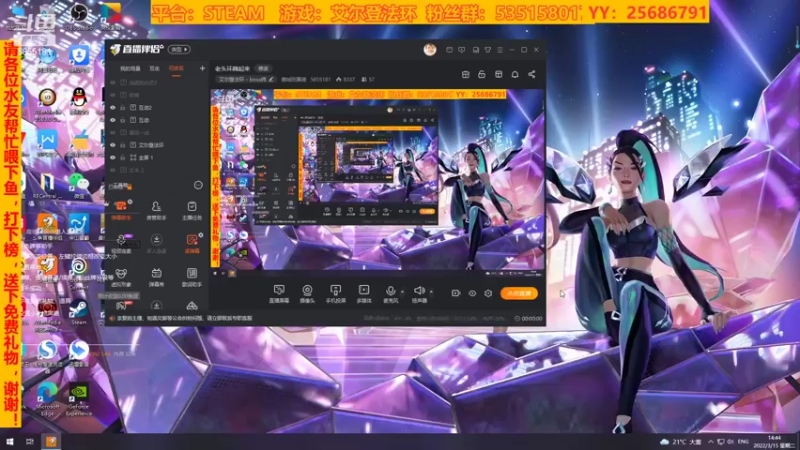This screenshot has width=800, height=450.
Task: Toggle lock on the 艾尔登法环 source
Action: pyautogui.click(x=122, y=145)
